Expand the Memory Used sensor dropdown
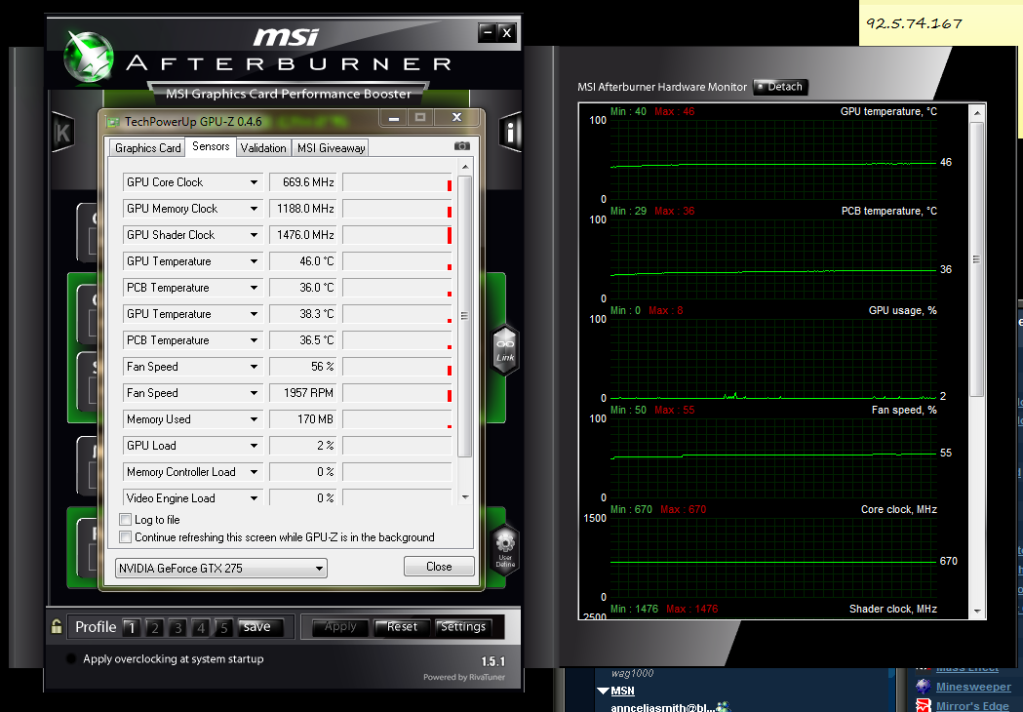The height and width of the screenshot is (712, 1023). coord(254,419)
